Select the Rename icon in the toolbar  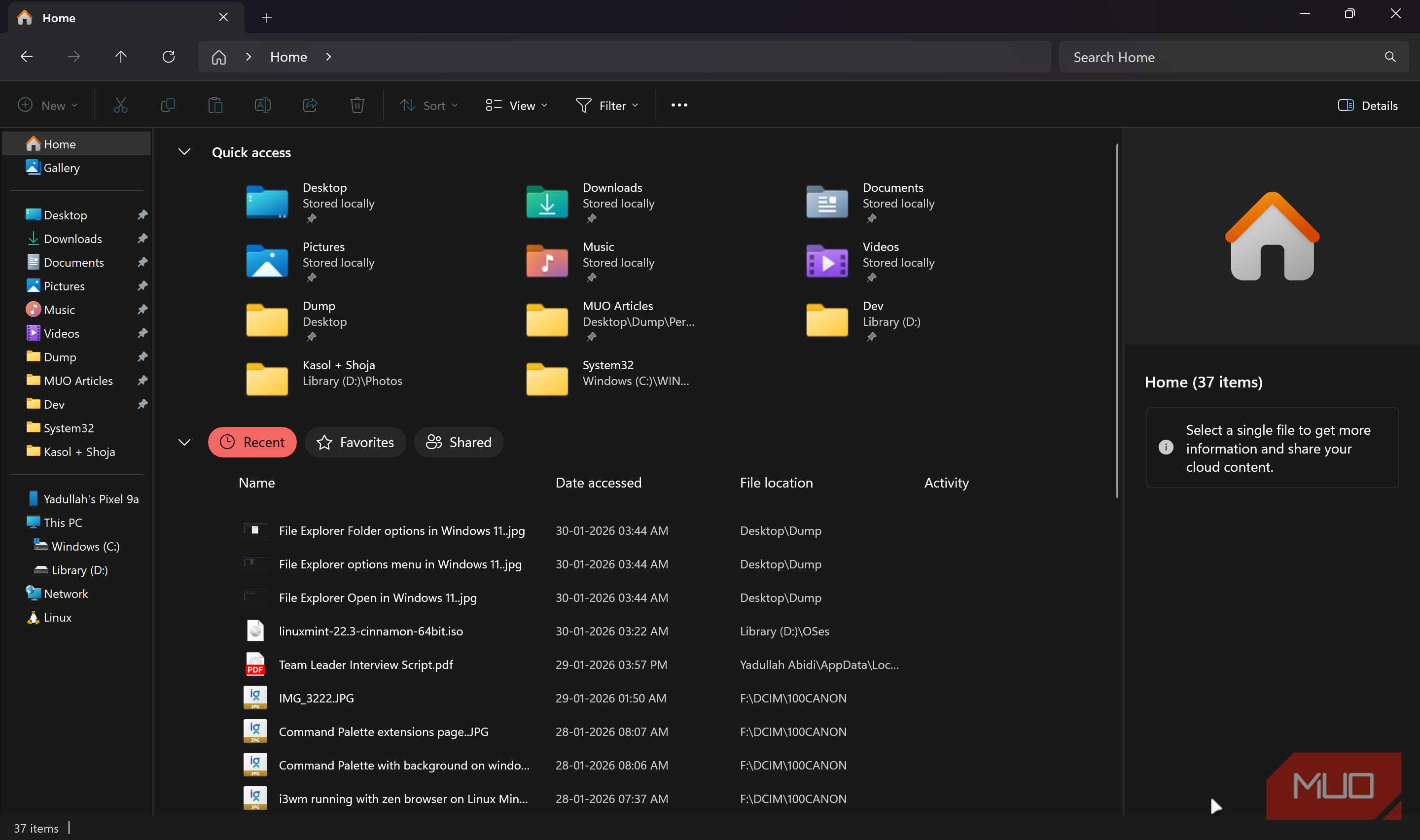(x=262, y=105)
